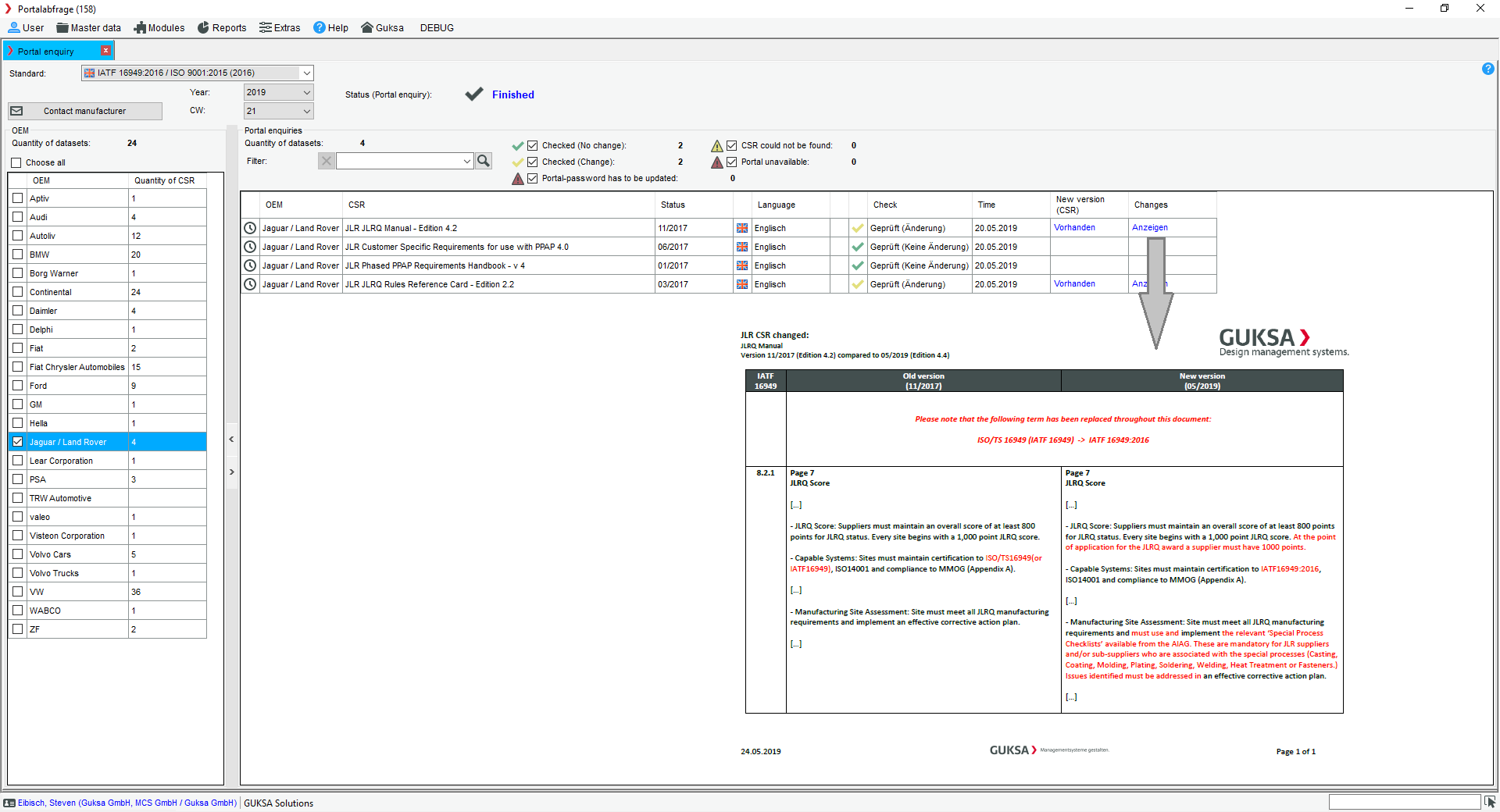
Task: Click clock icon of JLRQ Manual row
Action: pos(250,228)
